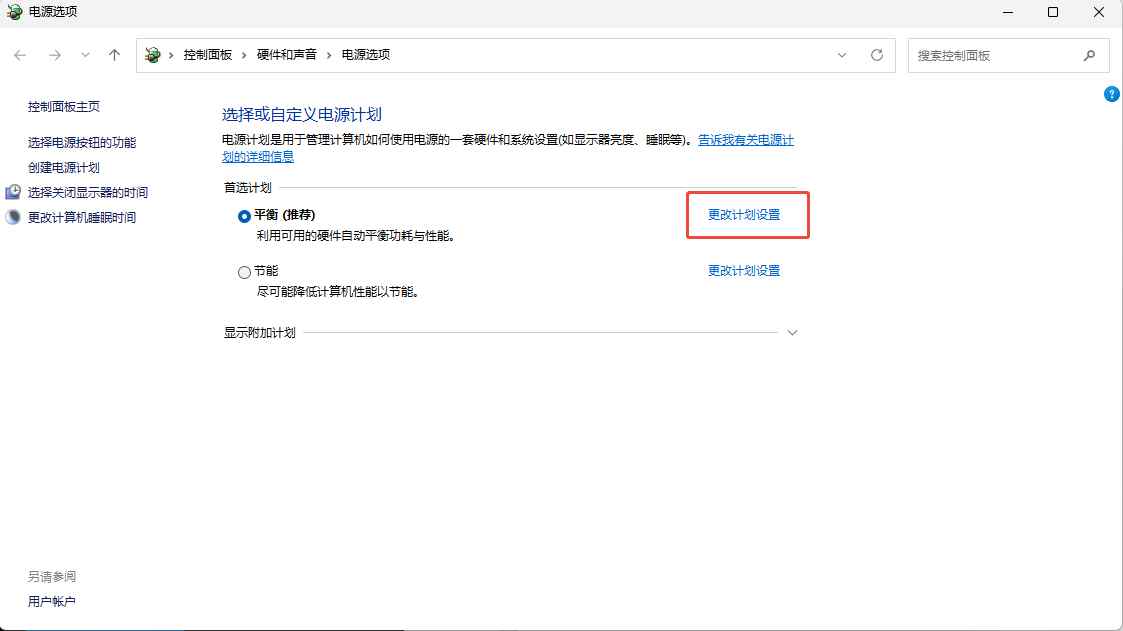Open 更改计算机睡眠时间 link
Viewport: 1123px width, 631px height.
click(82, 218)
